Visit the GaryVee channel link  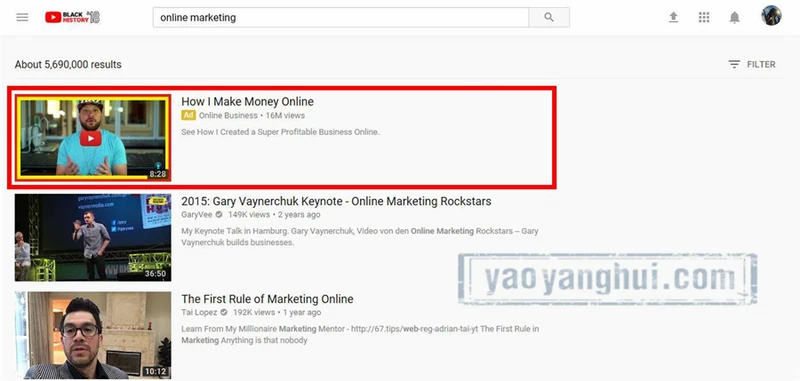[x=196, y=215]
